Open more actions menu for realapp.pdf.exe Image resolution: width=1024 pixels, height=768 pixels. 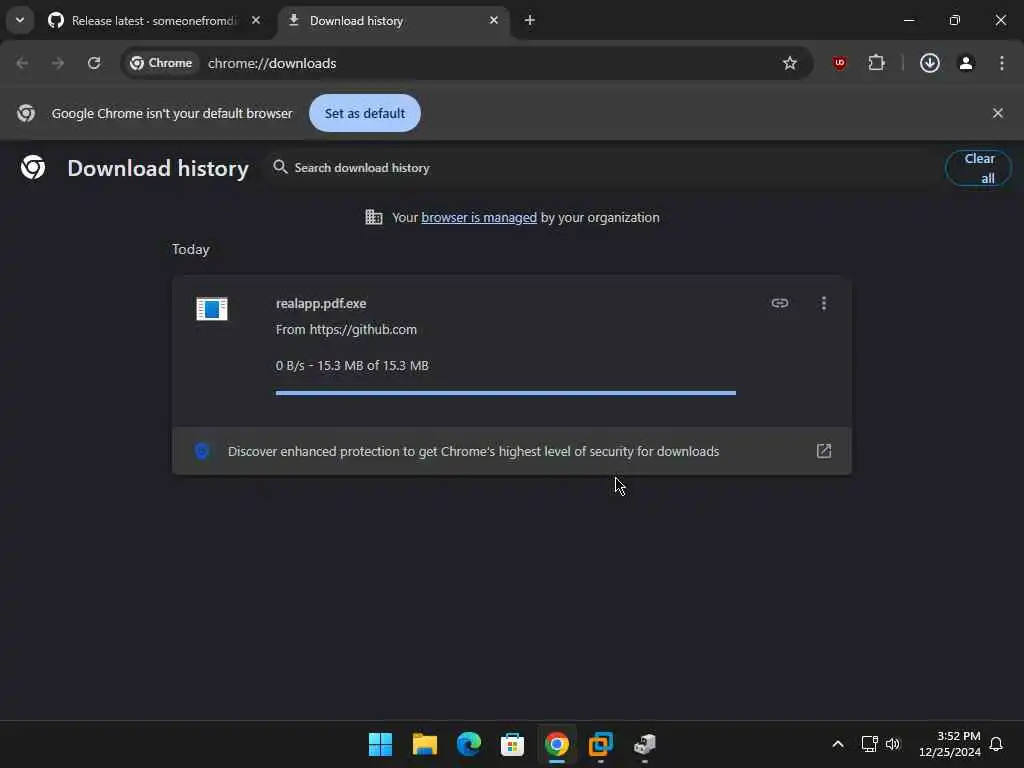coord(824,303)
